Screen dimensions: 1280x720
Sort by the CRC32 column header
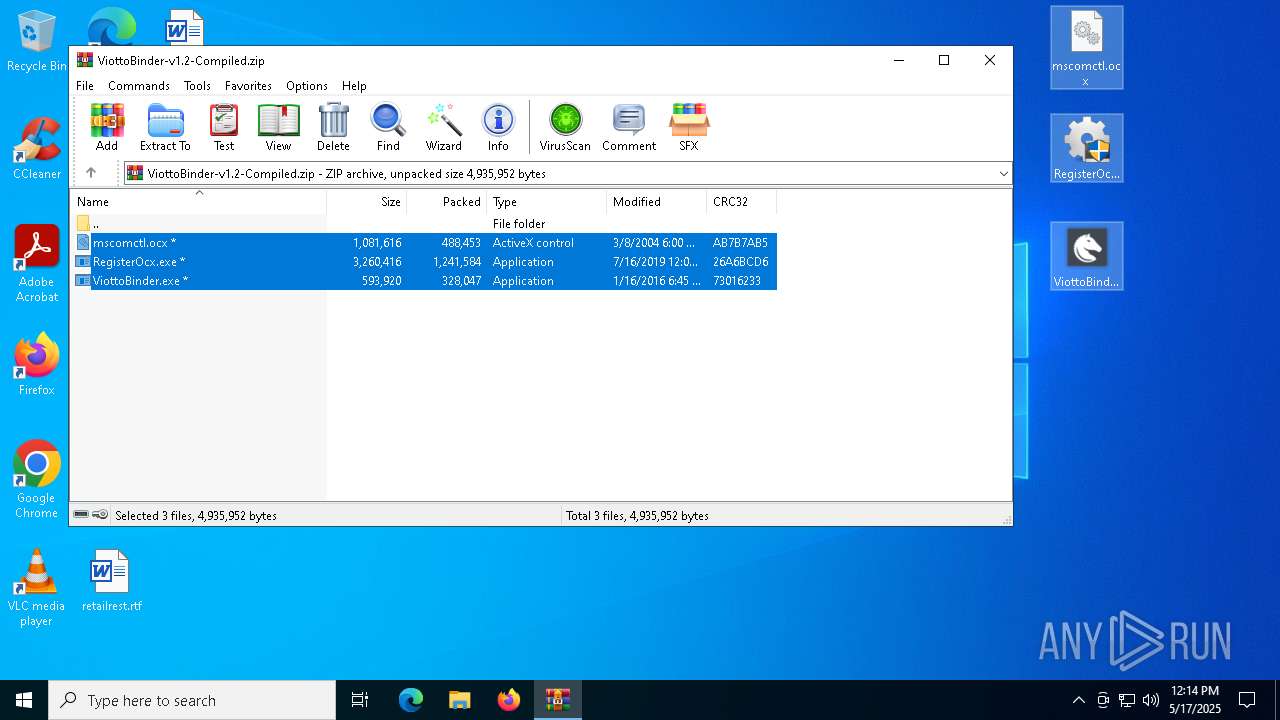click(741, 201)
